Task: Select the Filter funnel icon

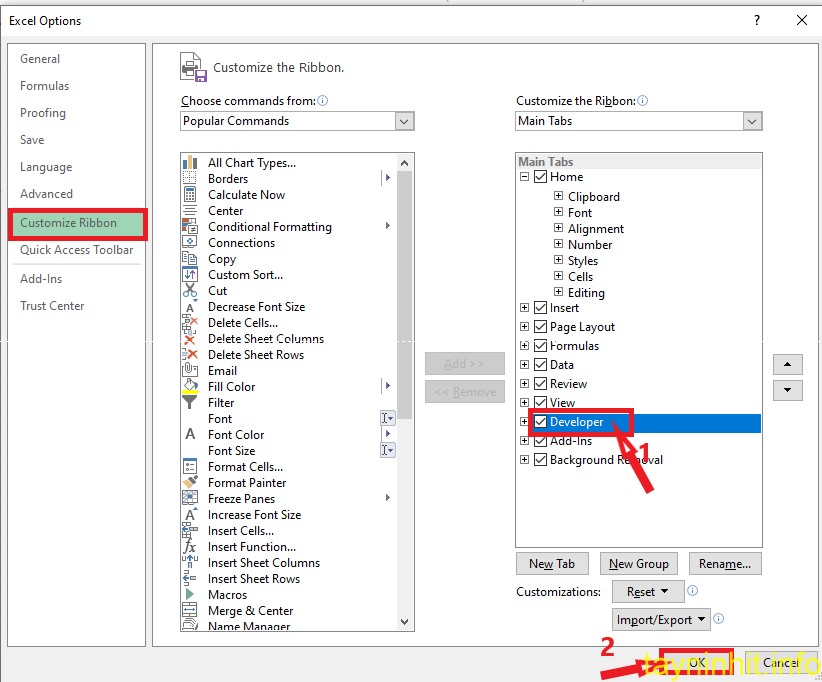Action: click(x=190, y=403)
